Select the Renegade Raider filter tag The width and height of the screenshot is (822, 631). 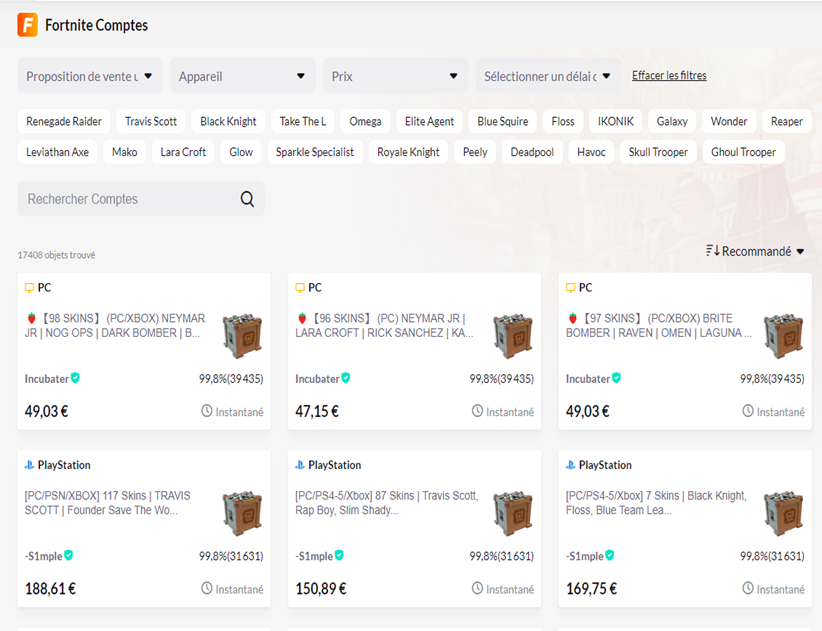tap(64, 122)
